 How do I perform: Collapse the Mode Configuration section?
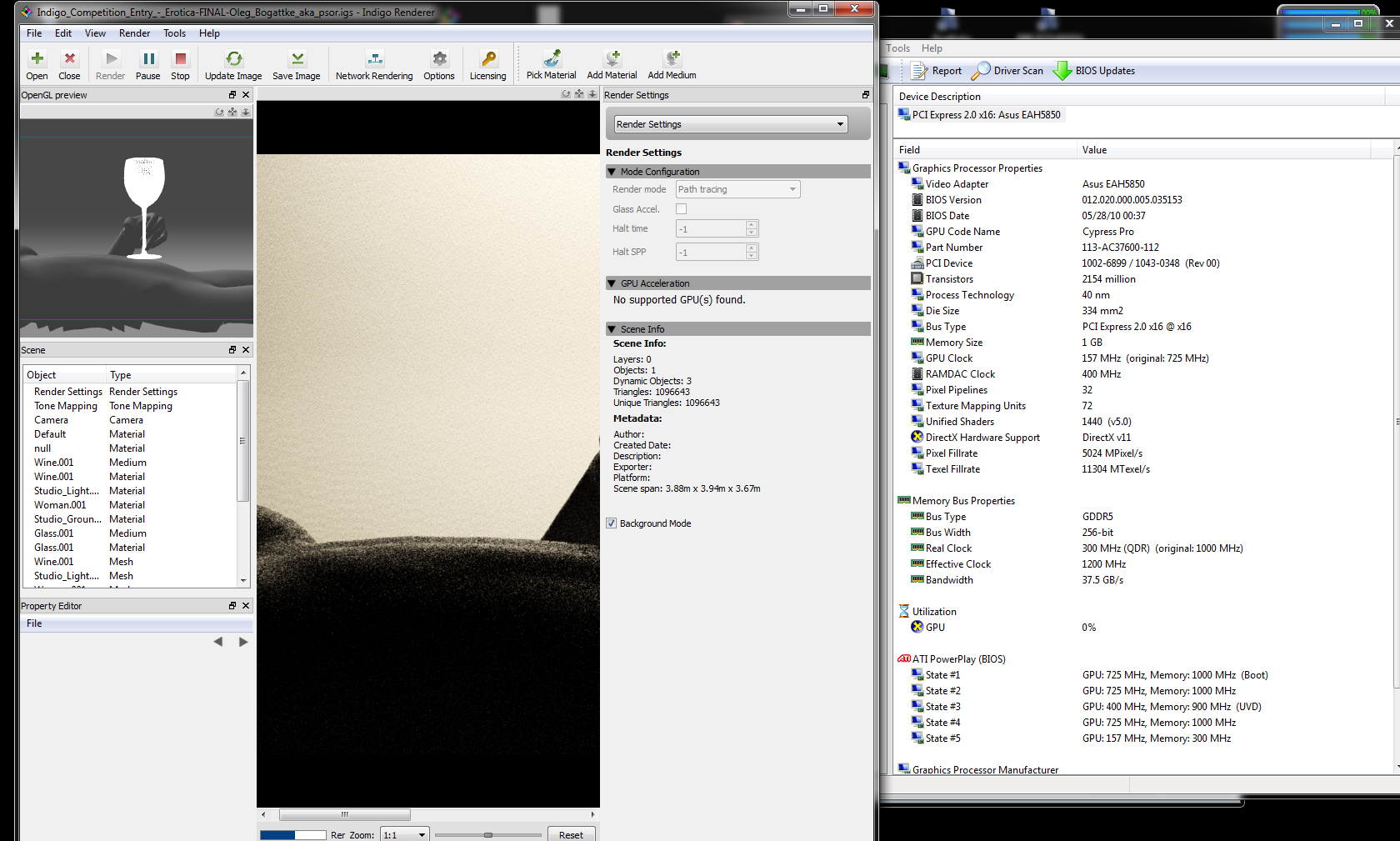612,172
